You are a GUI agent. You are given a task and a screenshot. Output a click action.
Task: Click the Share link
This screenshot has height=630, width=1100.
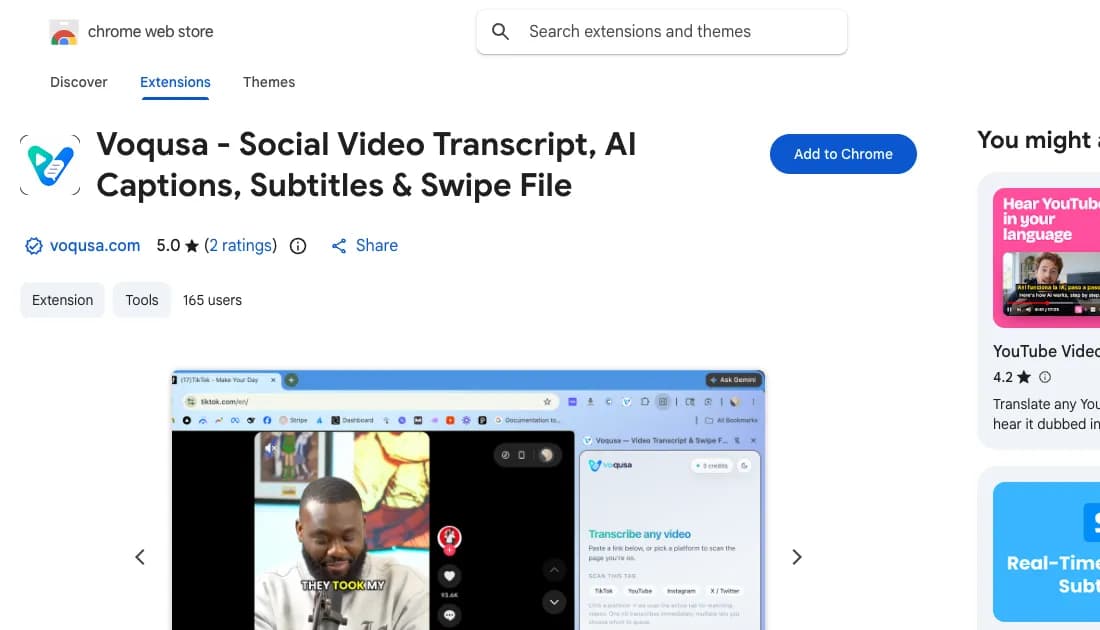[x=377, y=246]
